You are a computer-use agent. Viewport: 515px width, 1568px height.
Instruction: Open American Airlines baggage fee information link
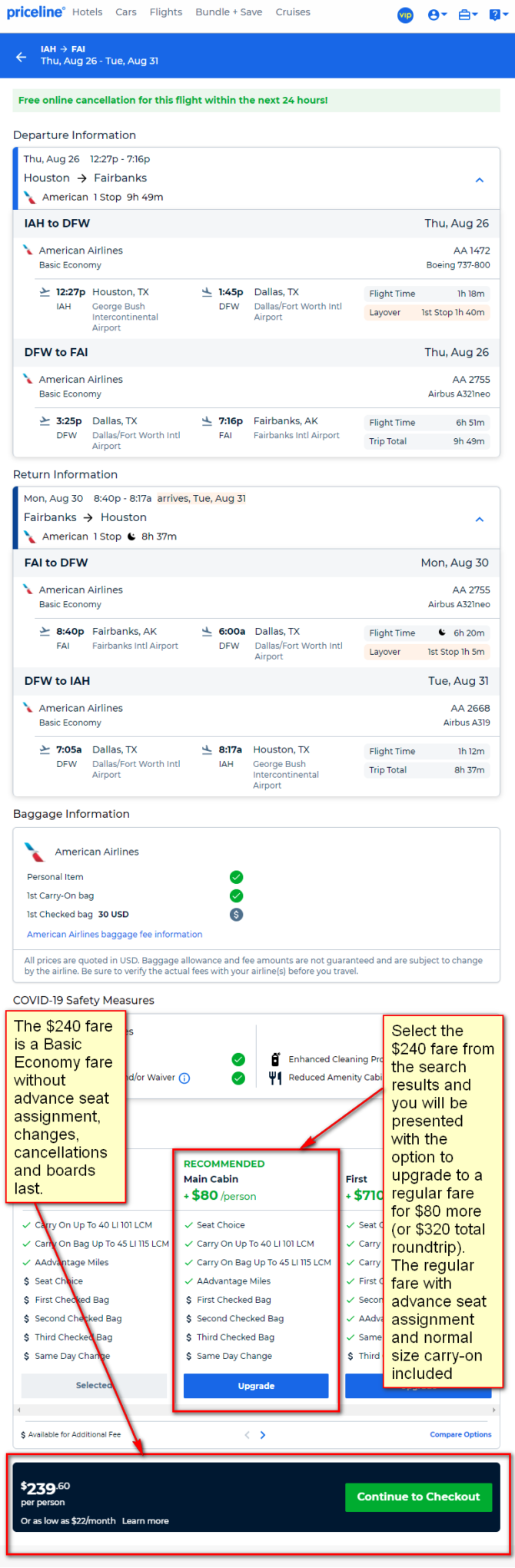(x=115, y=935)
